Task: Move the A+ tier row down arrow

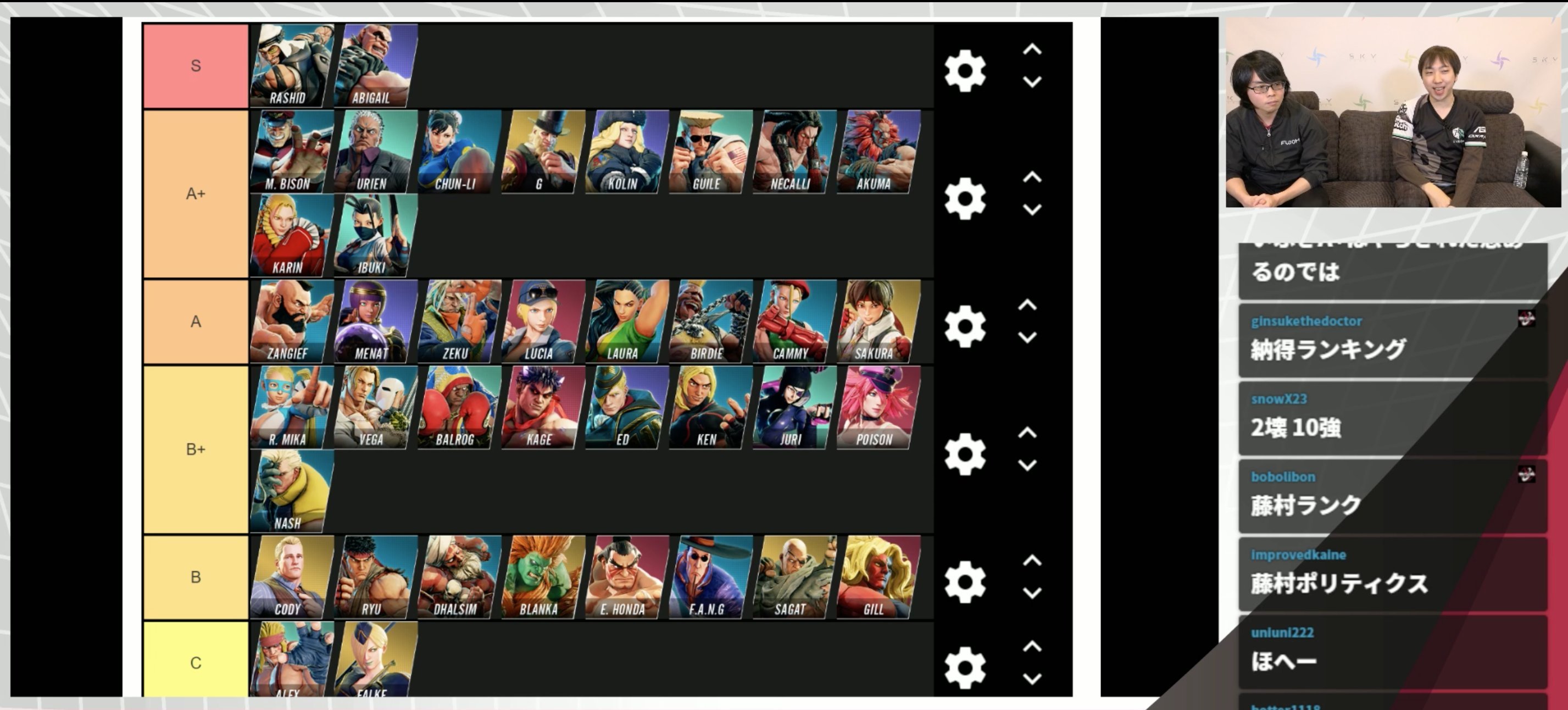Action: coord(1032,209)
